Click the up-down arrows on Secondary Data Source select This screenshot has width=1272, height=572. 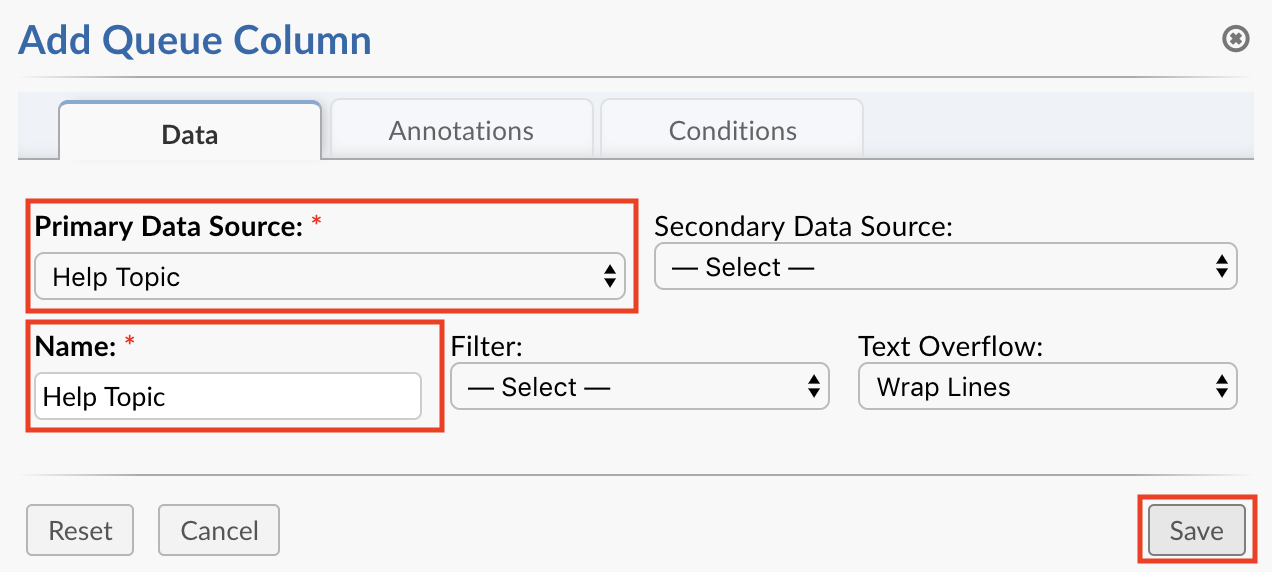(1220, 267)
